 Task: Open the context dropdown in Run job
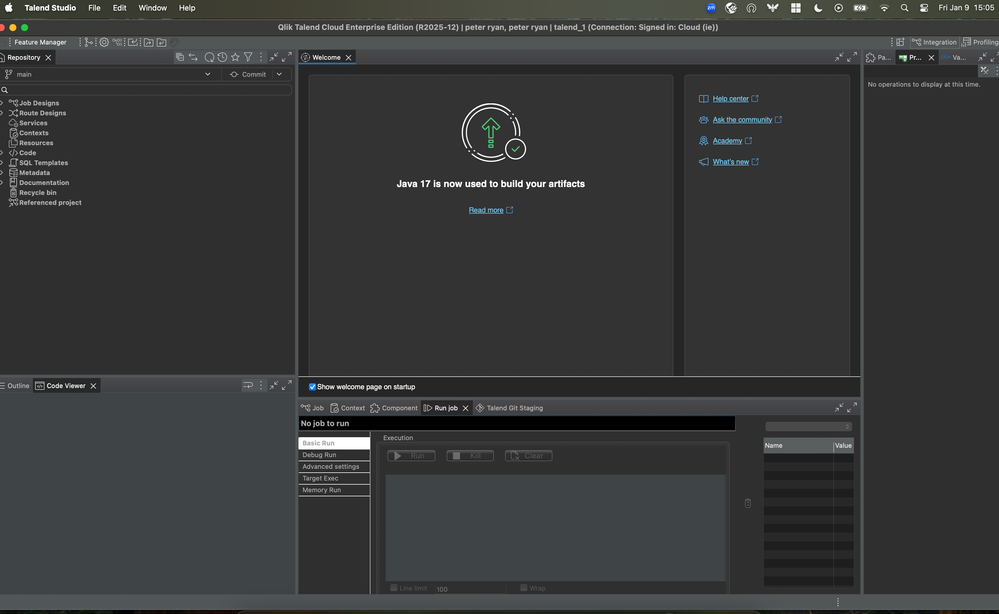pos(809,426)
